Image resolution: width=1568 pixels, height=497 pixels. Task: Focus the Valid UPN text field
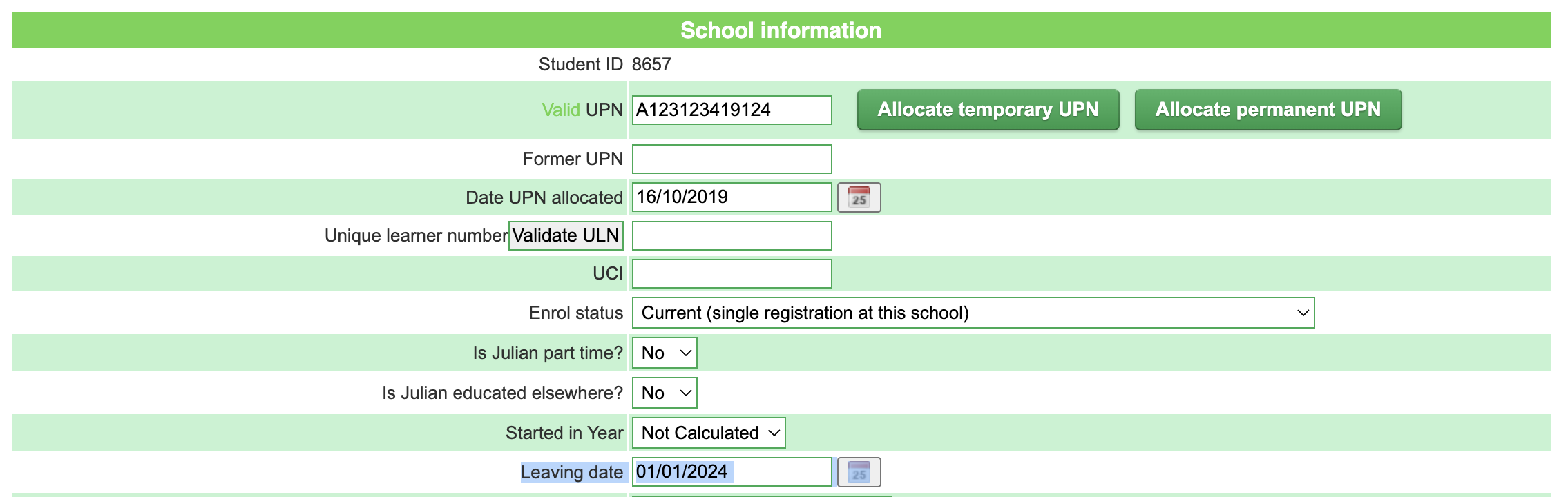point(732,110)
